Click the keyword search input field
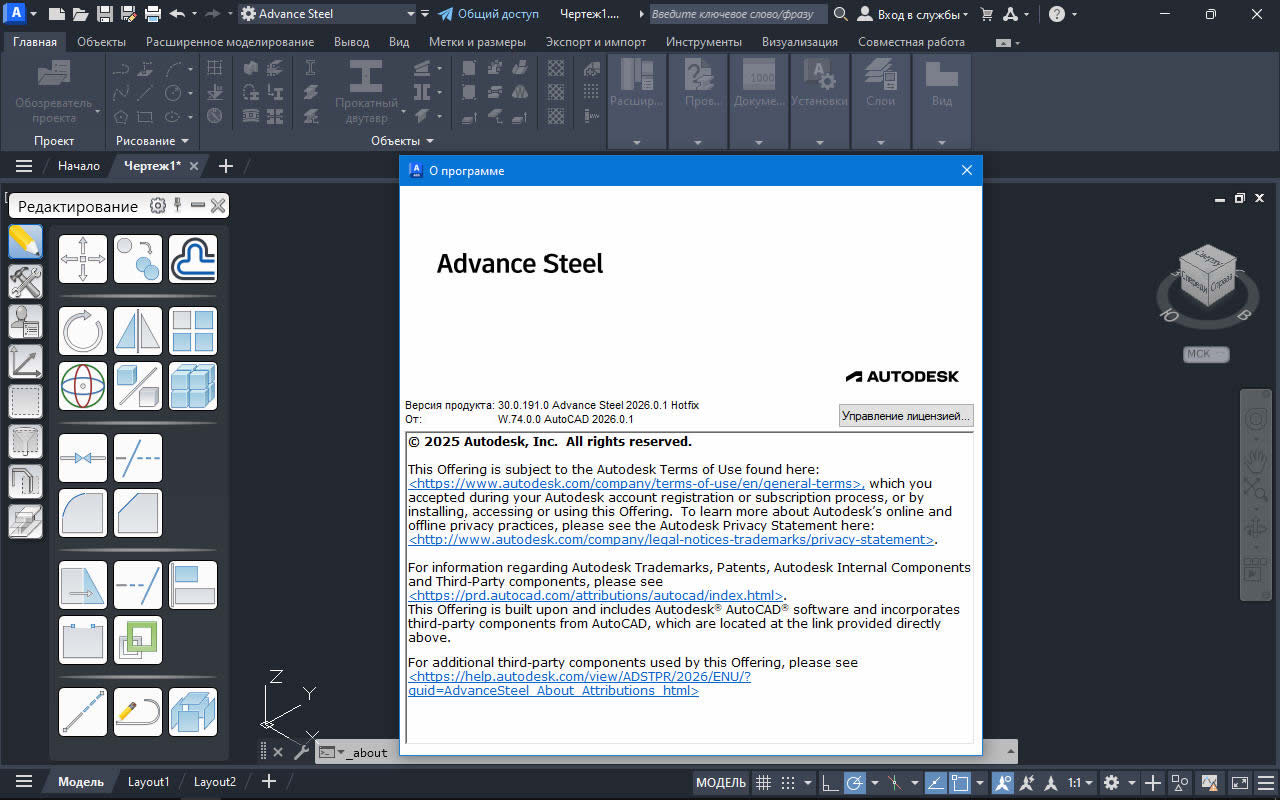The width and height of the screenshot is (1280, 800). pyautogui.click(x=738, y=14)
